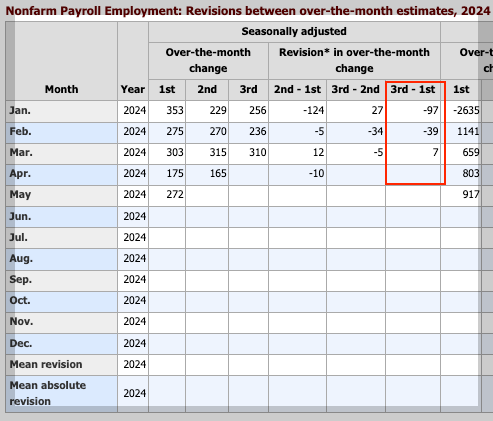Click February 3rd estimate value 236
Screen dimensions: 493x421
pos(258,131)
